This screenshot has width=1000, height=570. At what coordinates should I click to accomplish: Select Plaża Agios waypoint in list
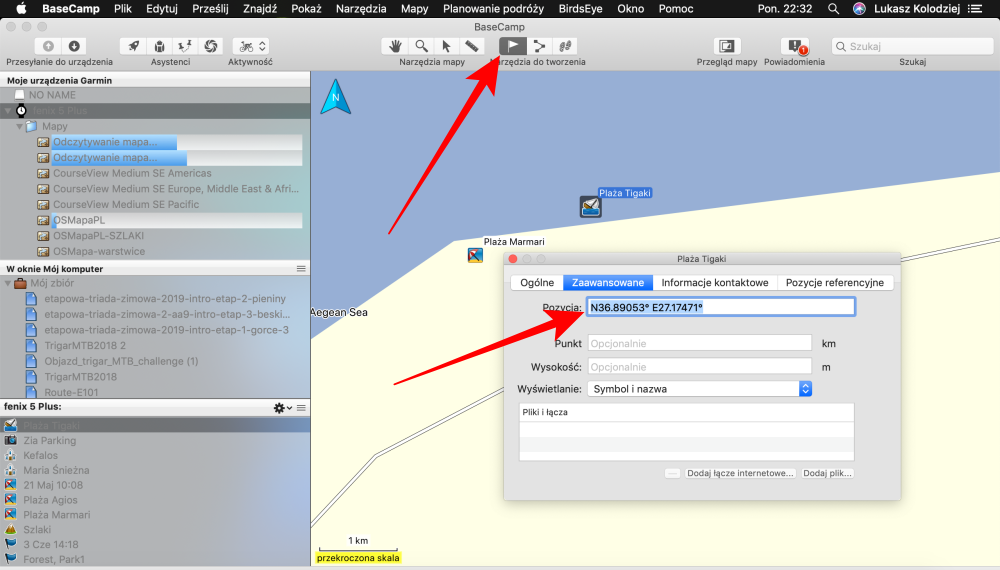(50, 500)
